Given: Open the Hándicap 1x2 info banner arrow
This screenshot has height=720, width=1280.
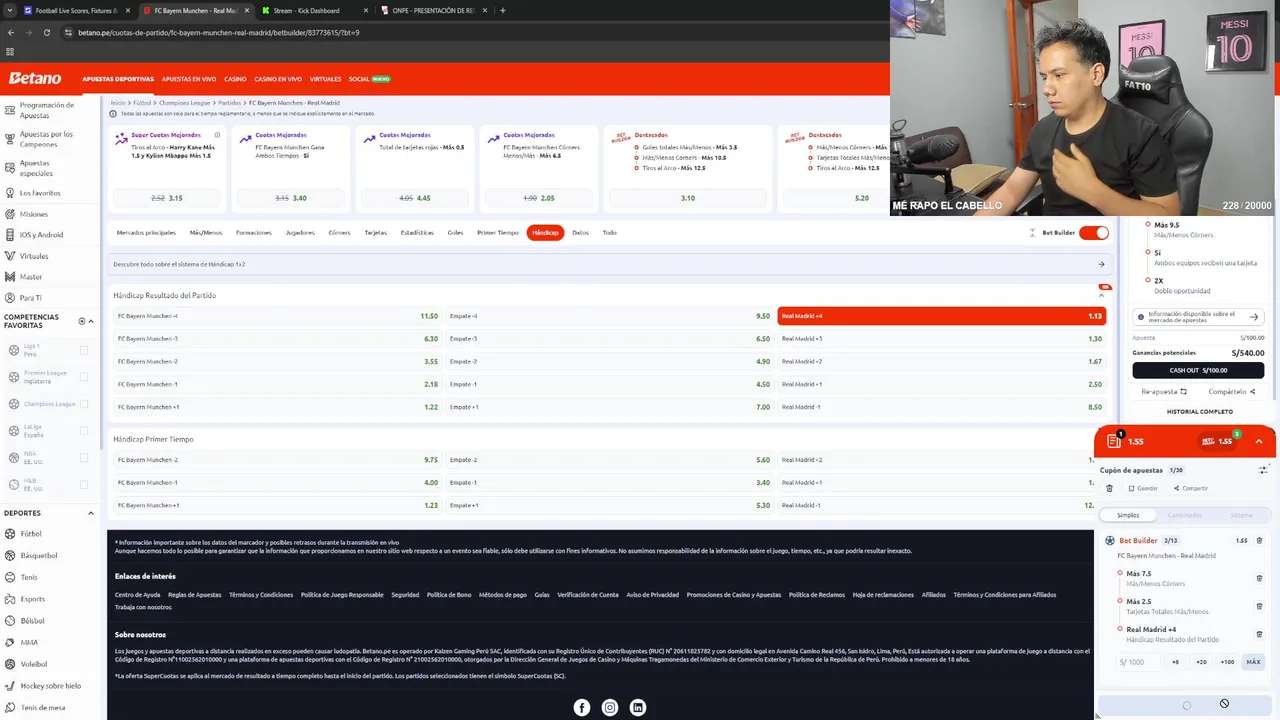Looking at the screenshot, I should tap(1101, 264).
